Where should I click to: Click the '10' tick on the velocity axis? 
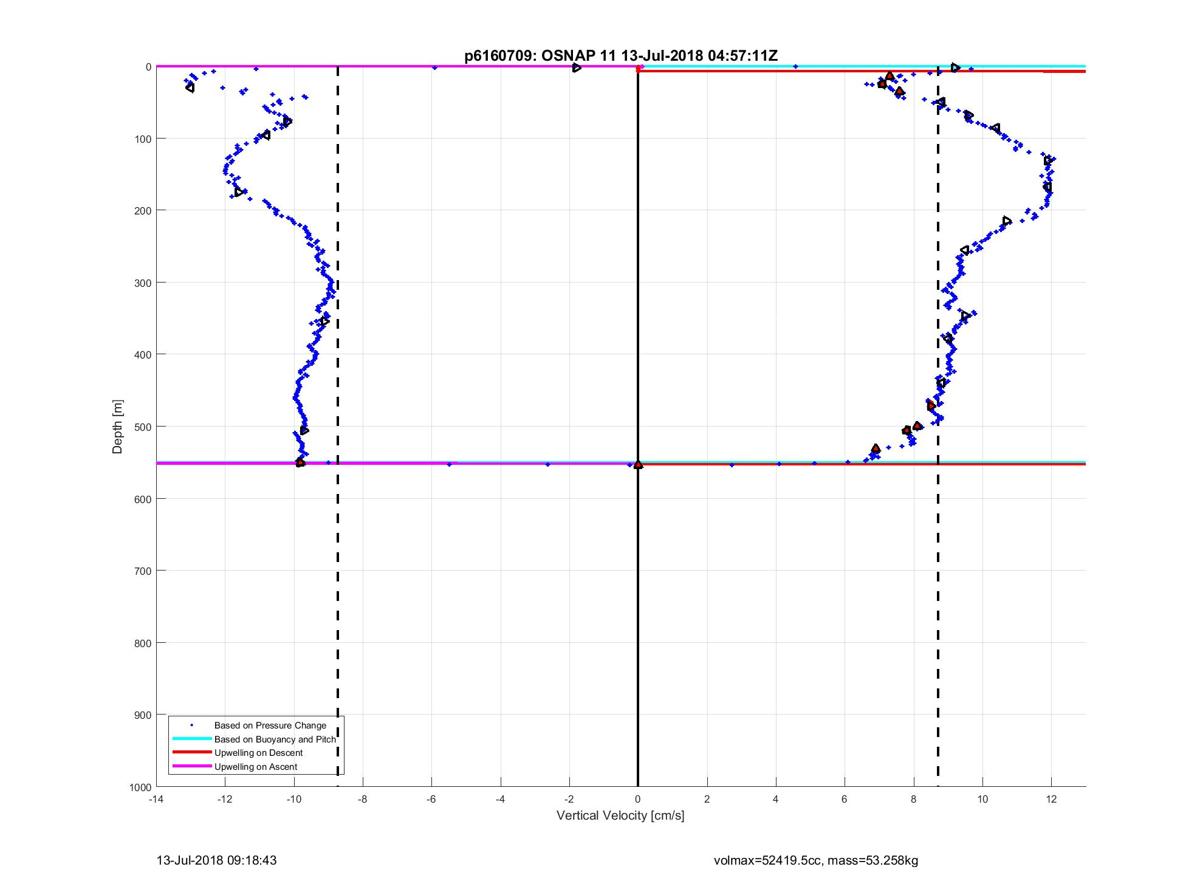983,799
